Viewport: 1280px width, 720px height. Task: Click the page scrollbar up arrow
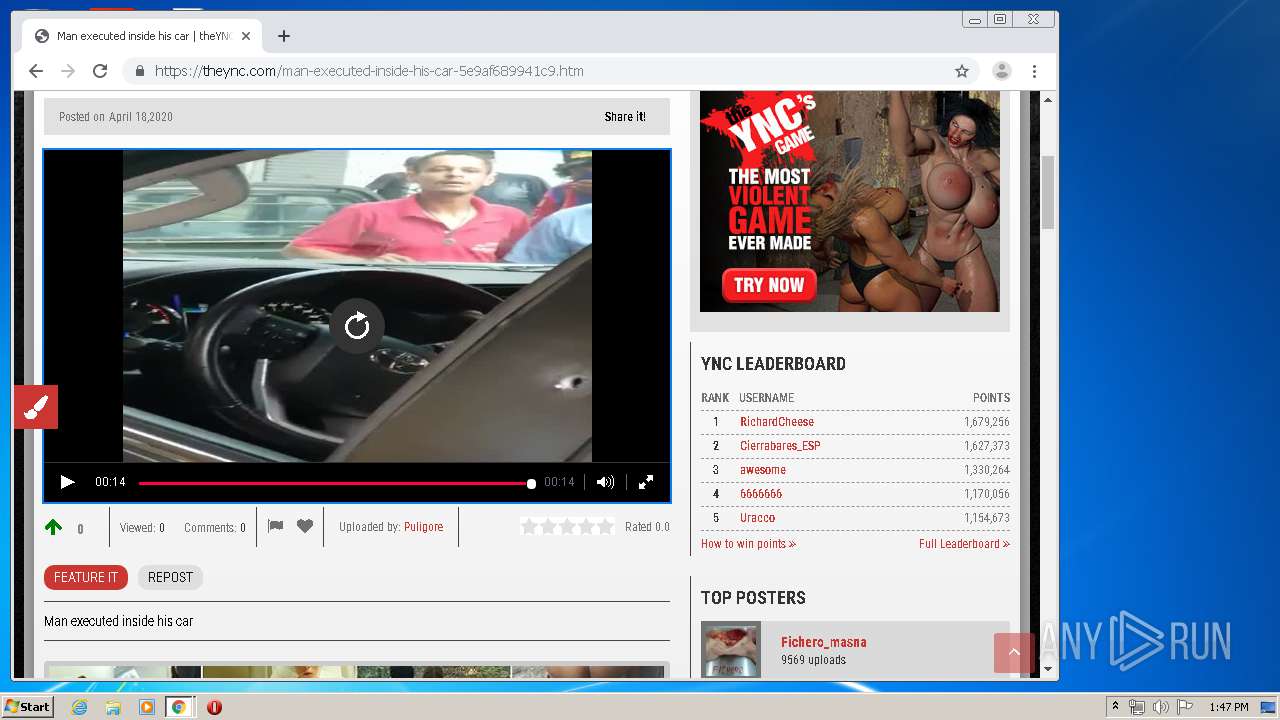pos(1048,100)
